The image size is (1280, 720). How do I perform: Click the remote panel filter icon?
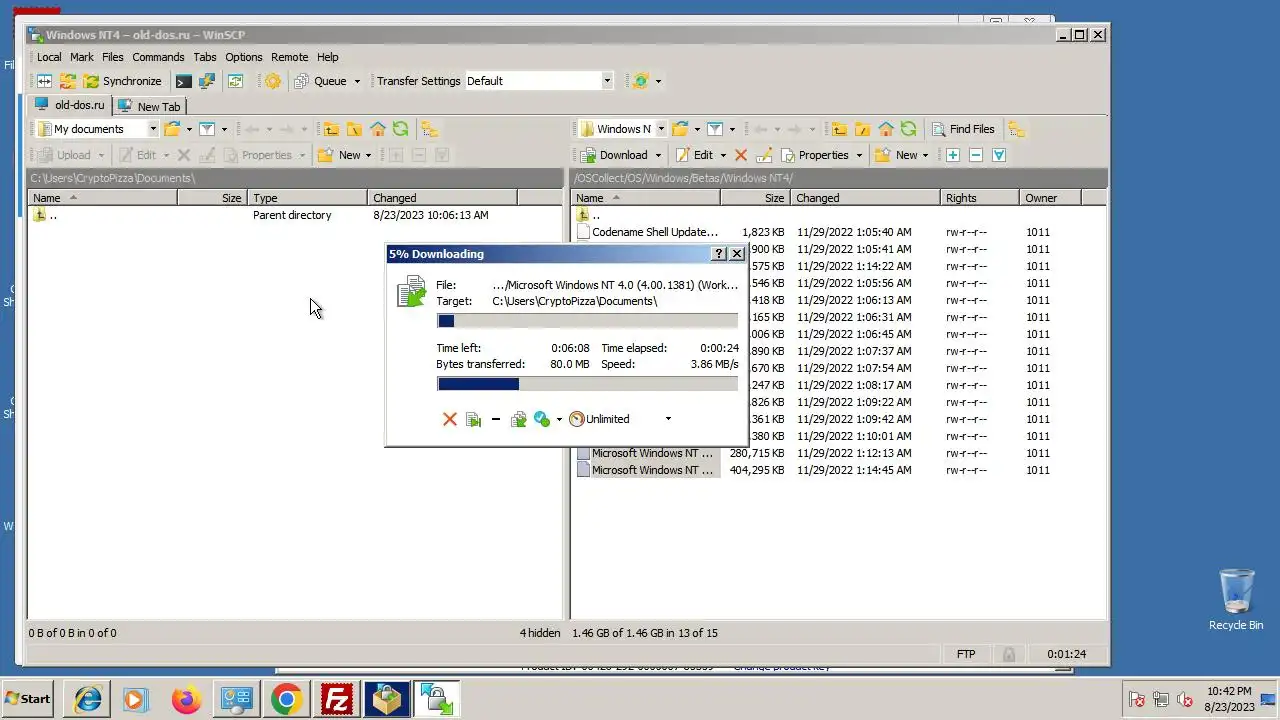point(715,129)
